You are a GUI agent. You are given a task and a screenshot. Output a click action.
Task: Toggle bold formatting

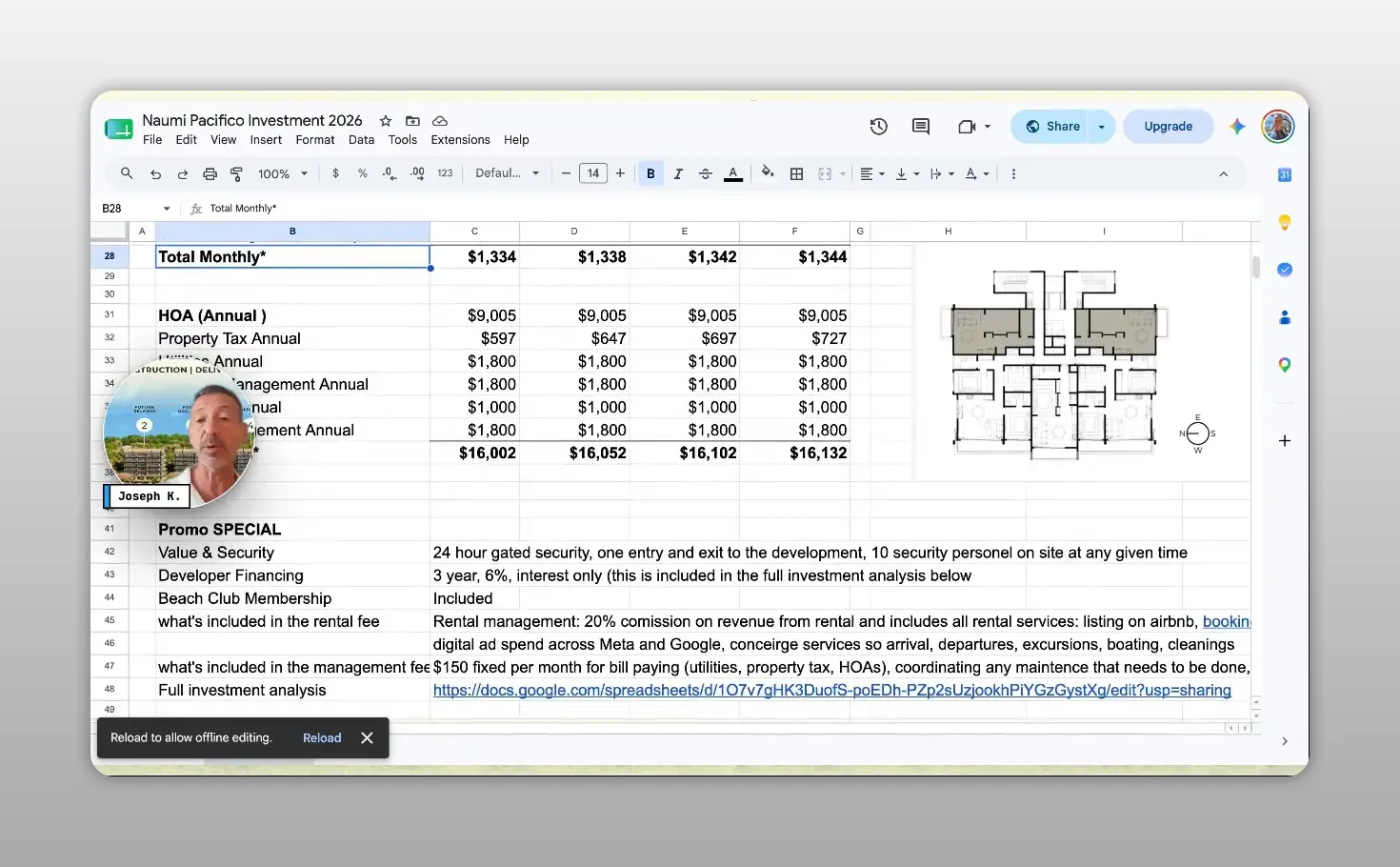(650, 173)
